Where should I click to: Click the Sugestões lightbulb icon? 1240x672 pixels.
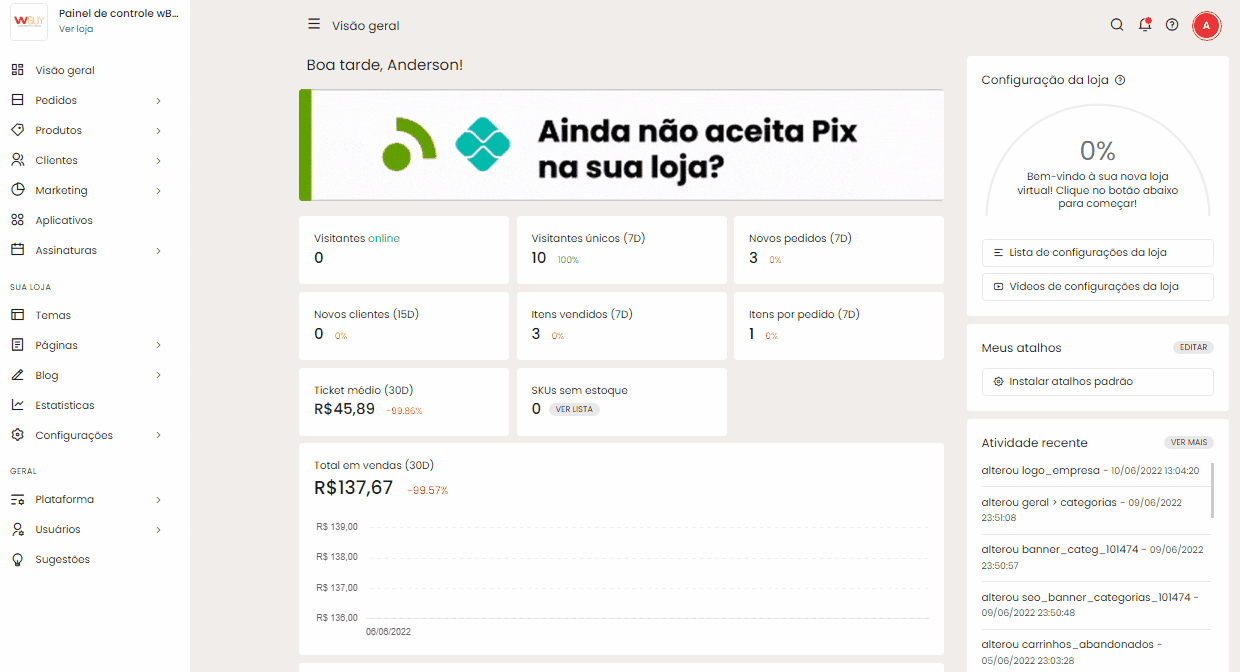pyautogui.click(x=18, y=560)
